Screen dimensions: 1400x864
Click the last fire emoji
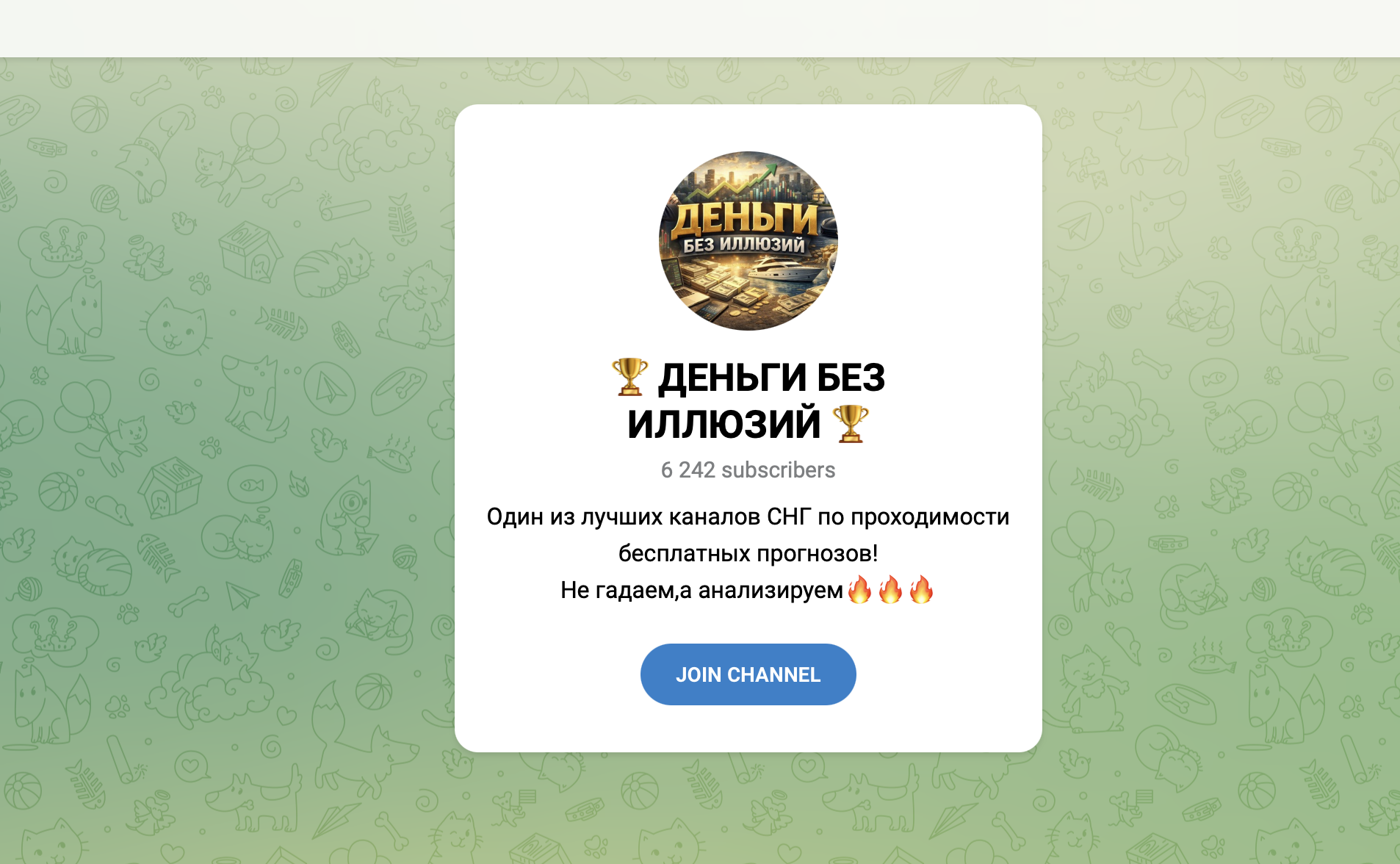point(921,589)
